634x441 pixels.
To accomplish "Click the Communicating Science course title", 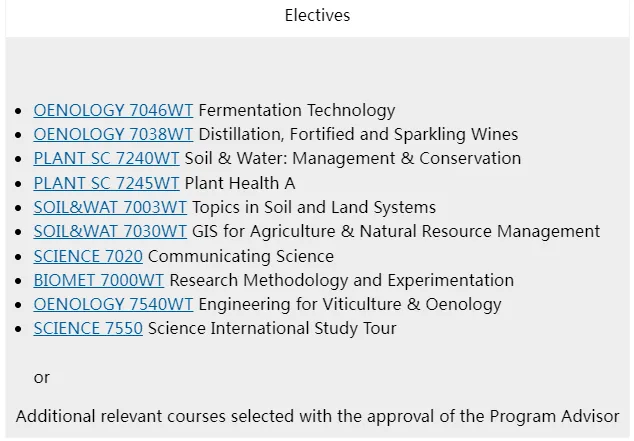I will coord(241,256).
